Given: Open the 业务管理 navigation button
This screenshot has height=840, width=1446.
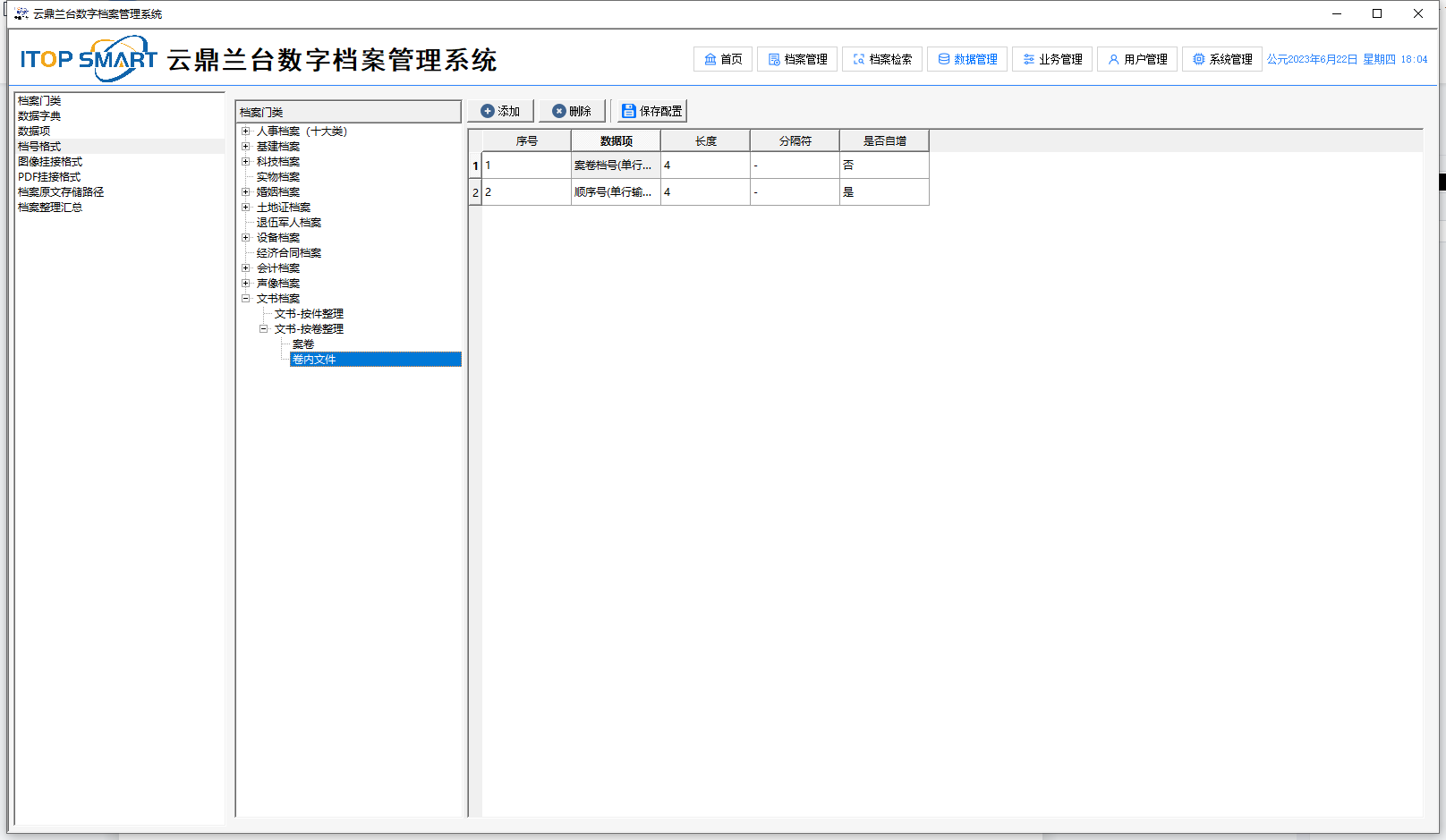Looking at the screenshot, I should tap(1052, 59).
